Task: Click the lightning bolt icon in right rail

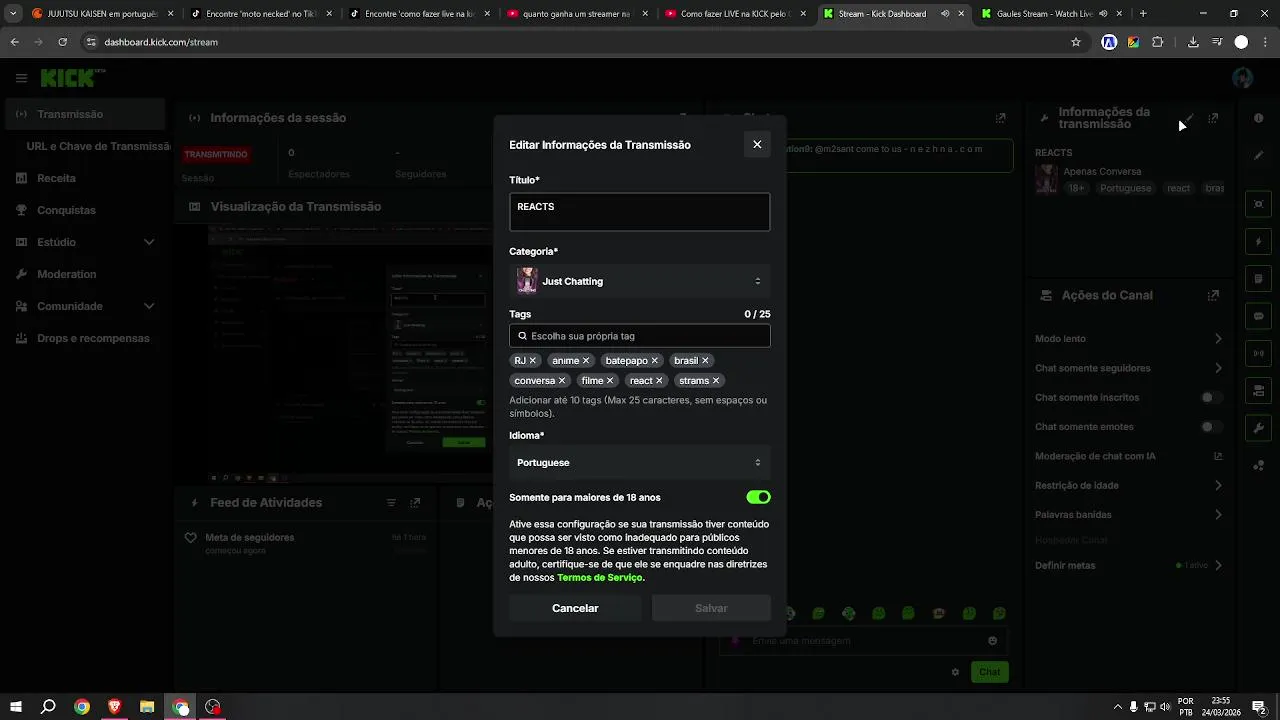Action: (x=1258, y=242)
